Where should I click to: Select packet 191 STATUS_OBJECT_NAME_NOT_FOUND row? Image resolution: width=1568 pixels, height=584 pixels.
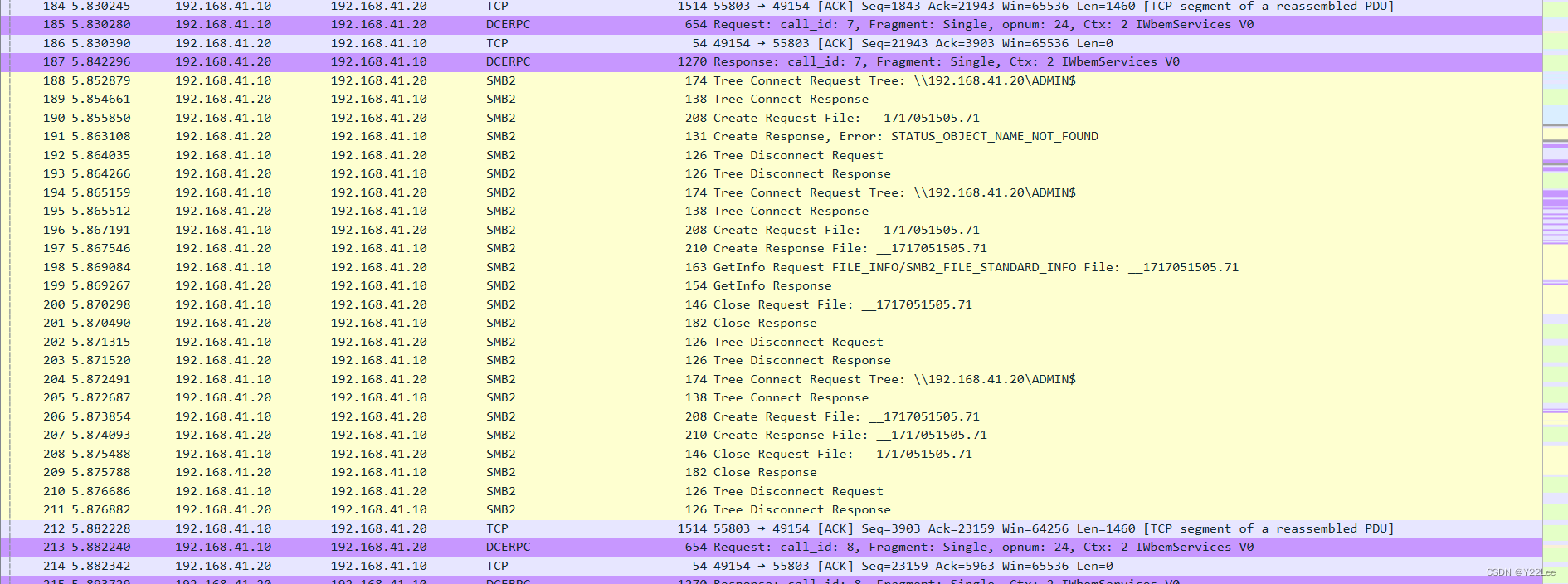772,137
